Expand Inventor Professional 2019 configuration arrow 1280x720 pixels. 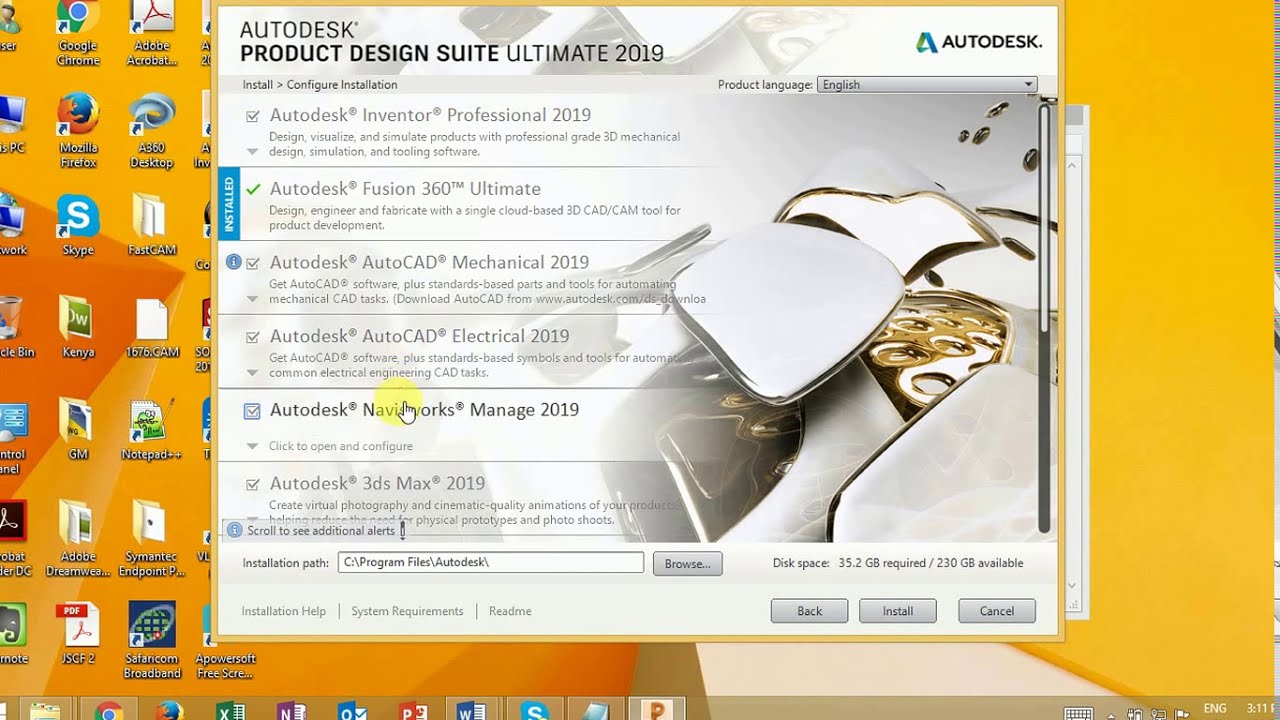click(x=252, y=152)
